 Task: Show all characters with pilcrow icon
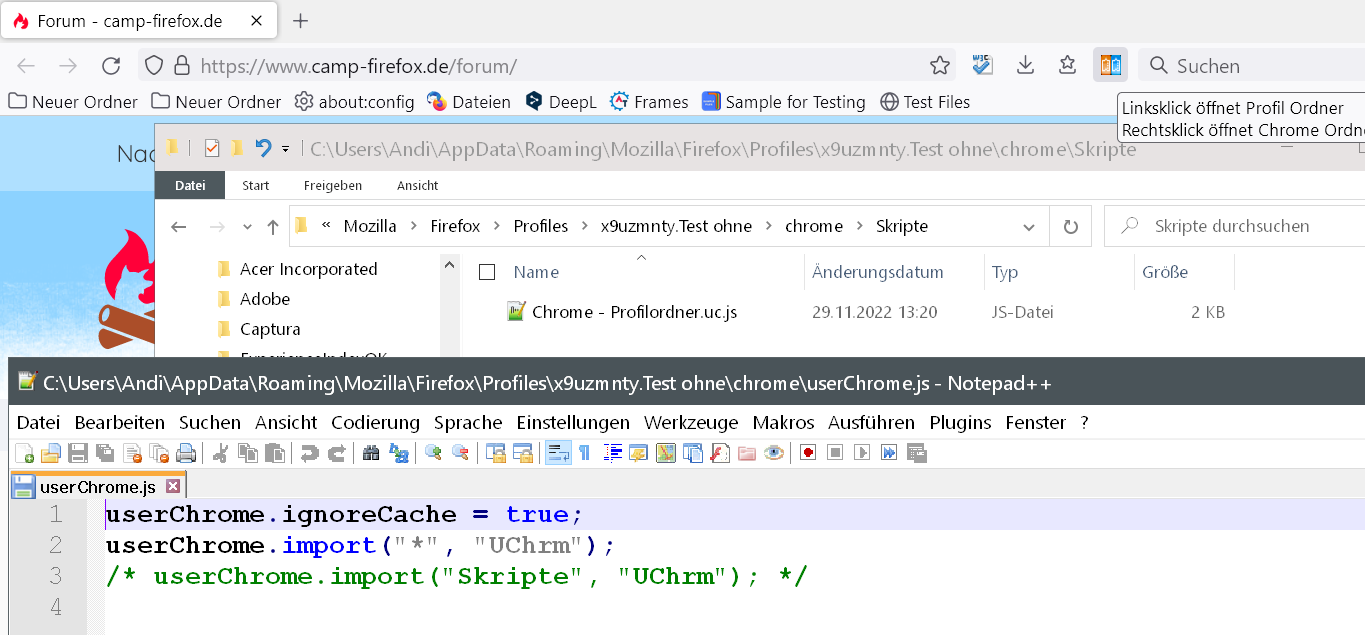tap(584, 453)
